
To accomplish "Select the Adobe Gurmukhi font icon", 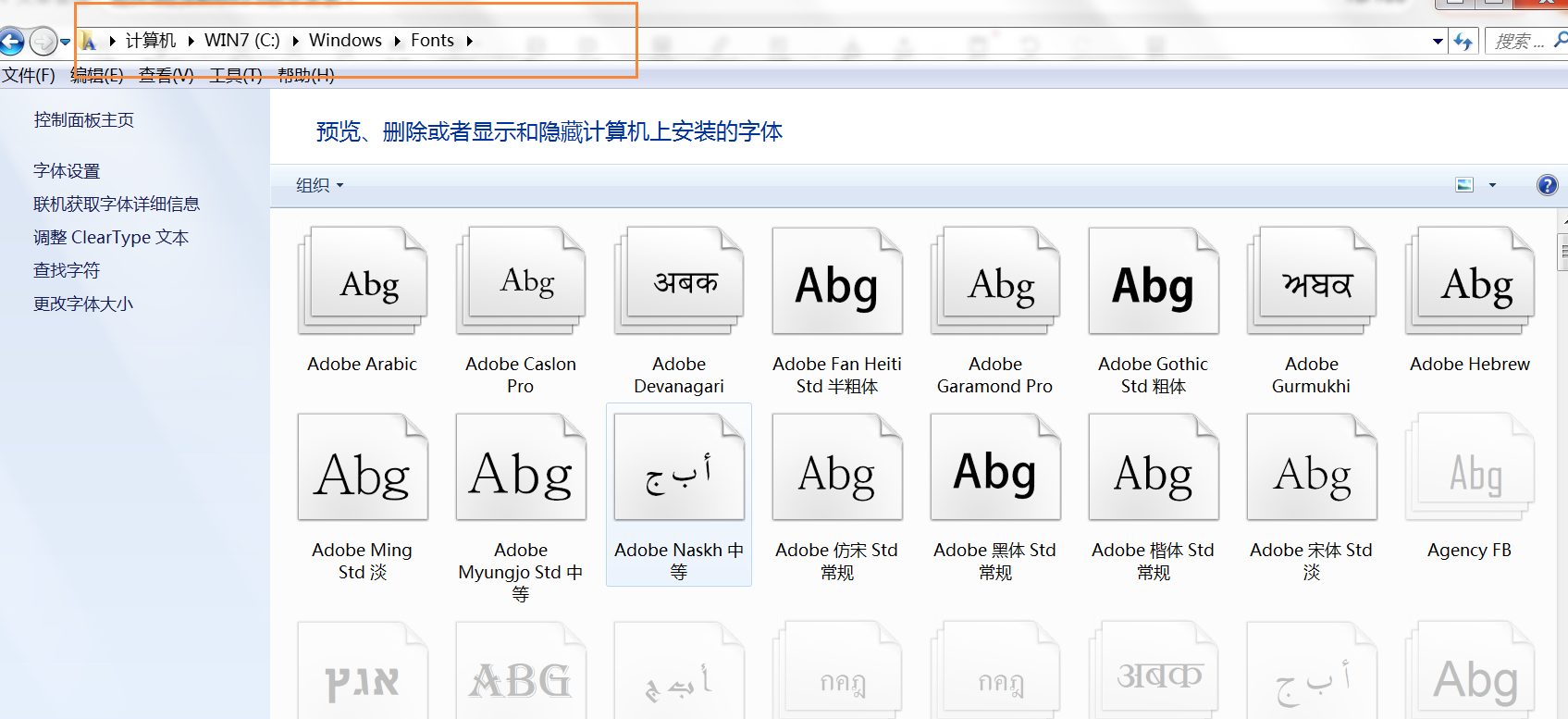I will pyautogui.click(x=1312, y=281).
